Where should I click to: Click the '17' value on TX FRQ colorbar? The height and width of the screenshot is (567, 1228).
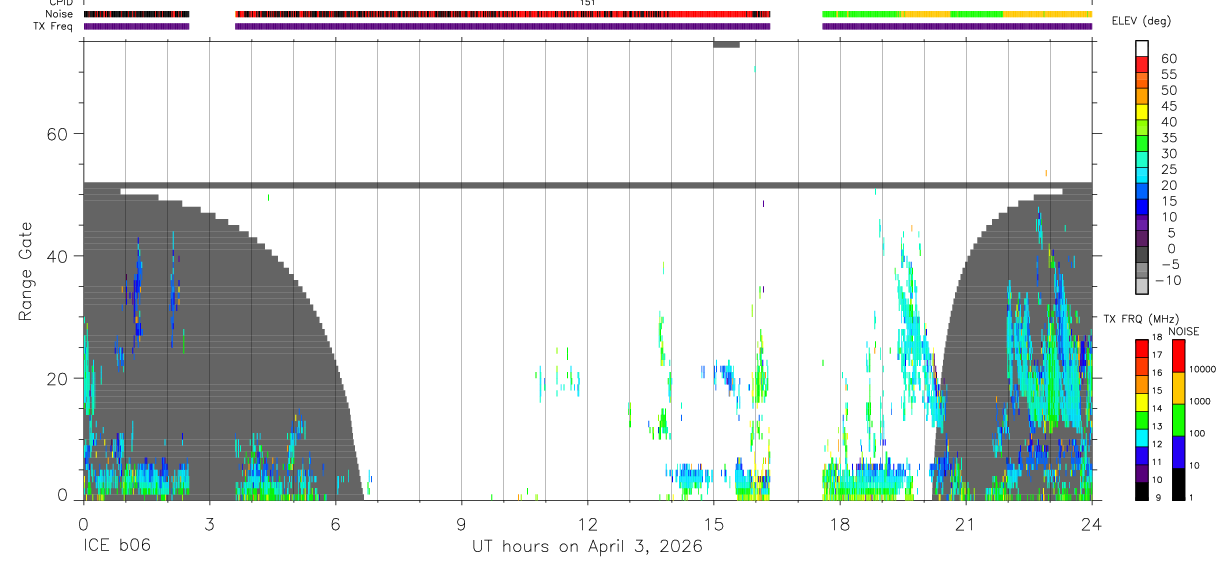(x=1155, y=355)
